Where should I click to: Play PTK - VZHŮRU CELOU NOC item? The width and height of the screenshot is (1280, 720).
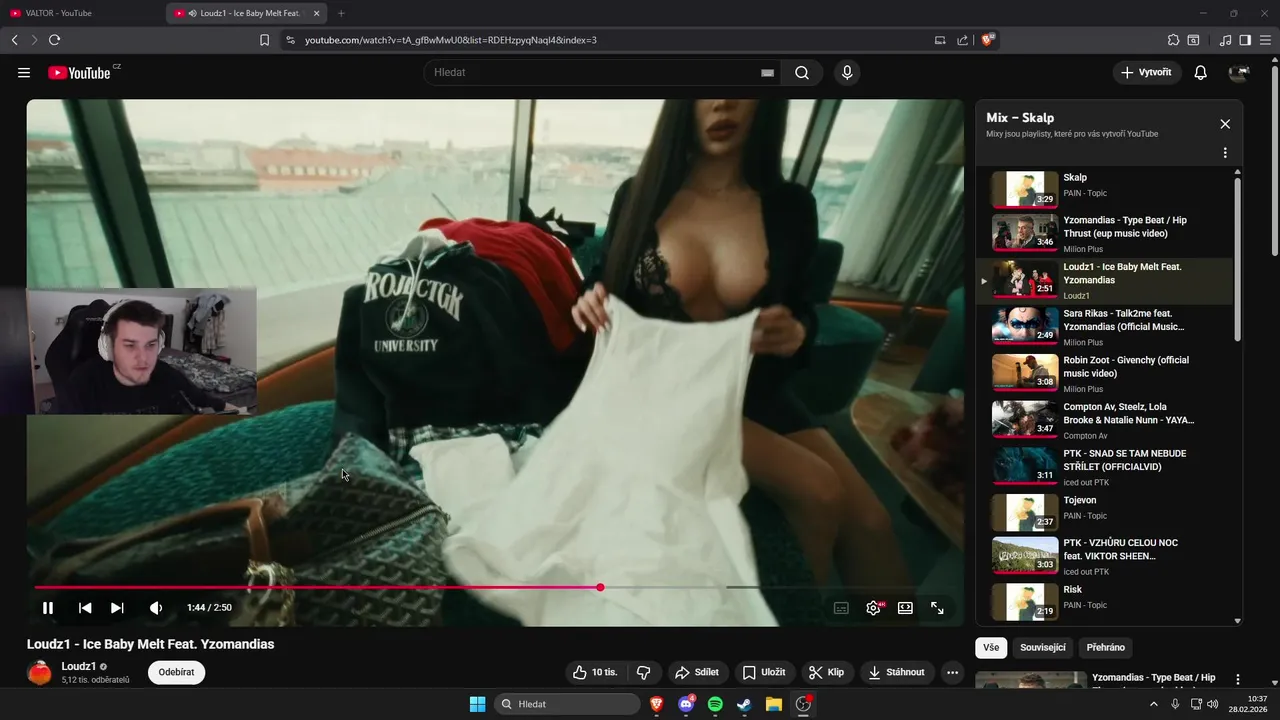coord(1105,557)
